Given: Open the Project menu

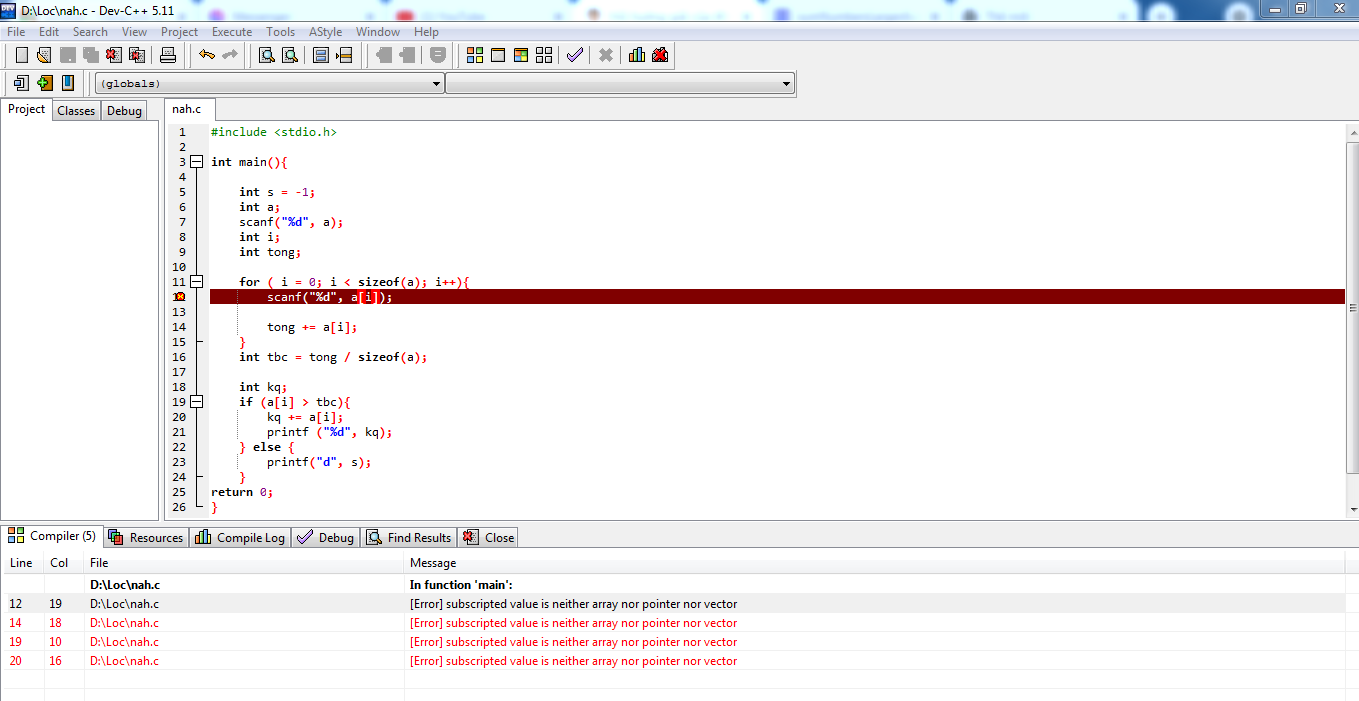Looking at the screenshot, I should [180, 32].
